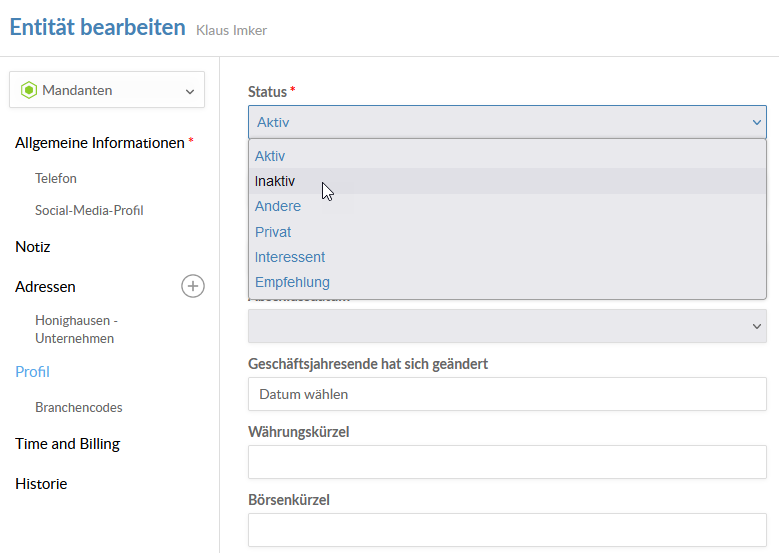Image resolution: width=779 pixels, height=553 pixels.
Task: Navigate to the Notiz section
Action: 33,247
